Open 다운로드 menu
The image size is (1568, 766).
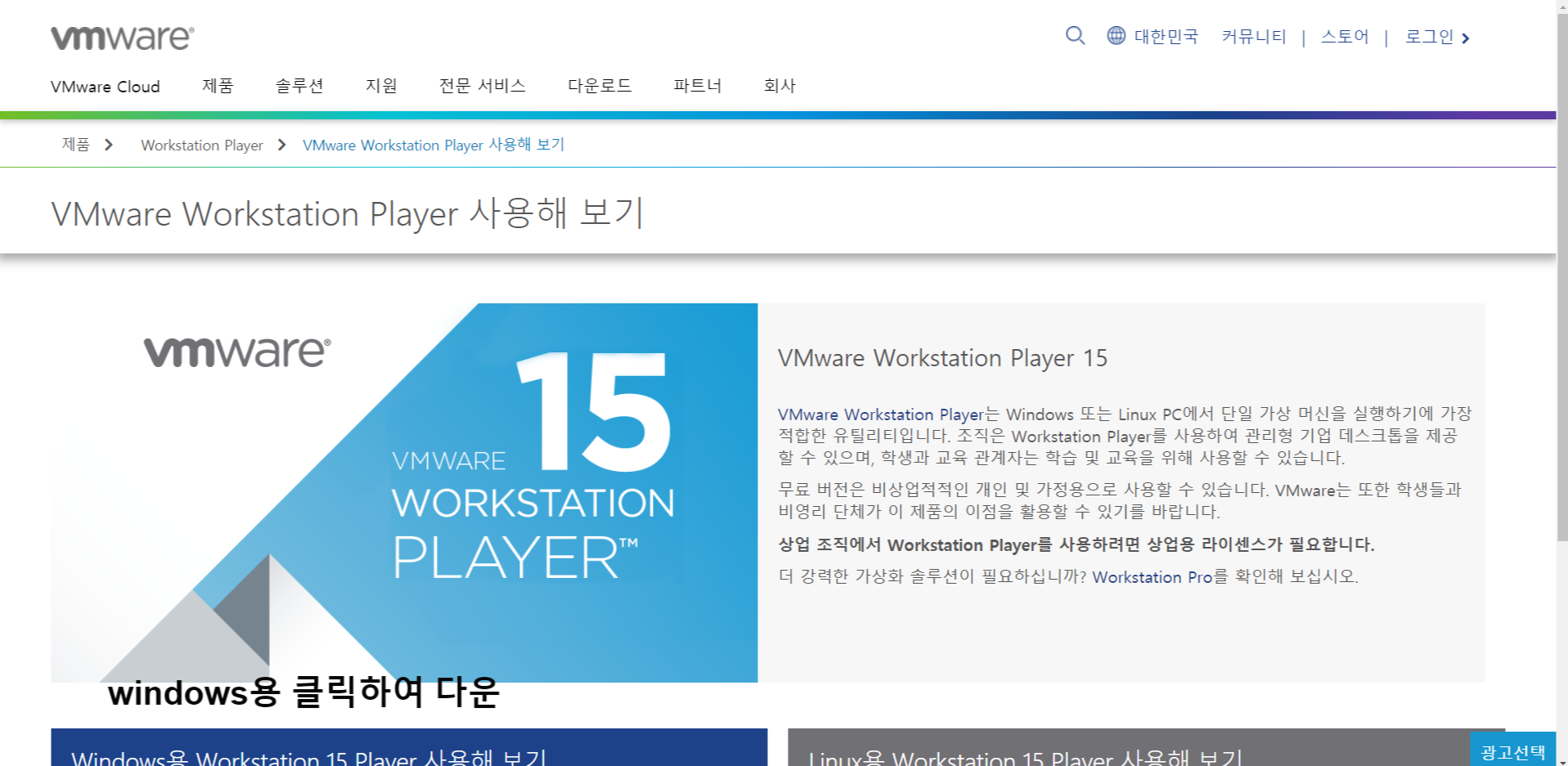[600, 86]
